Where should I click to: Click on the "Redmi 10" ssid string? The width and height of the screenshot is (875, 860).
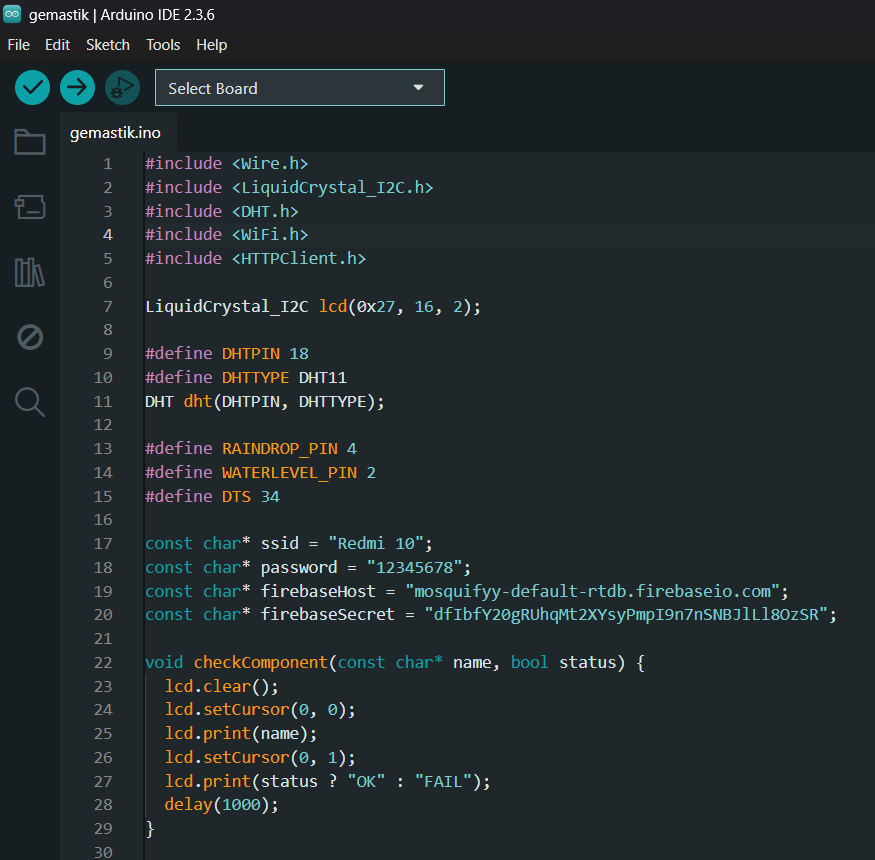(376, 544)
